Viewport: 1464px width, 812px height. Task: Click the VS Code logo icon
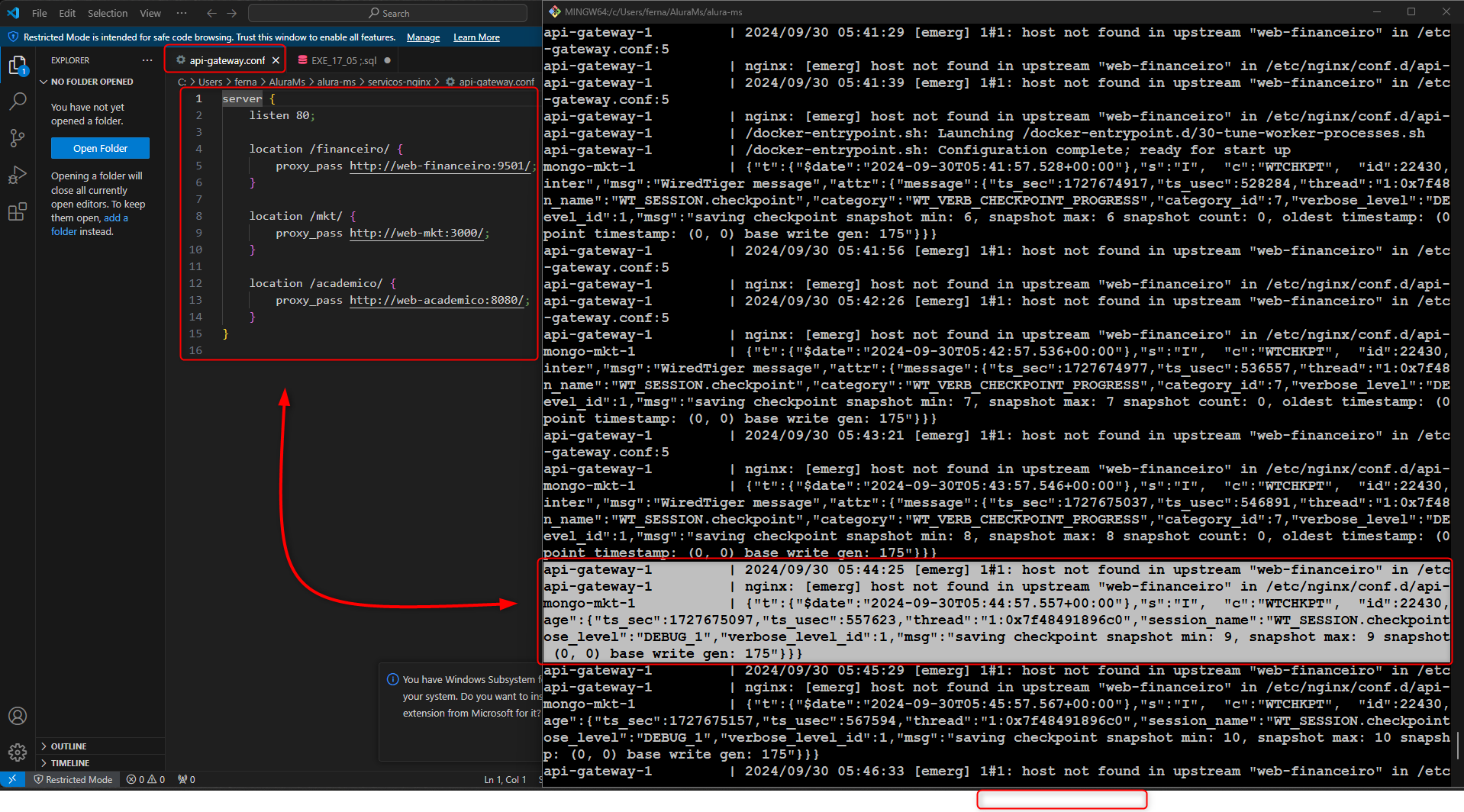coord(13,13)
